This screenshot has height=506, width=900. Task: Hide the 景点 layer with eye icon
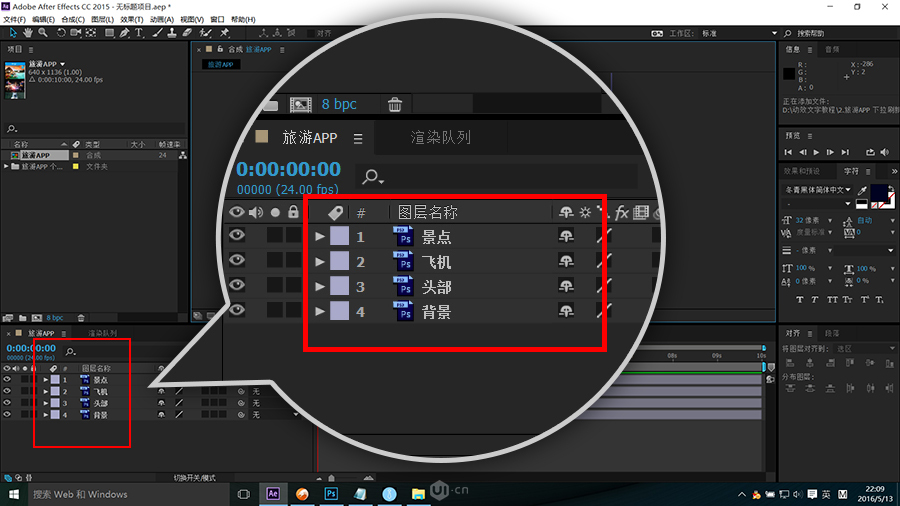pyautogui.click(x=7, y=380)
